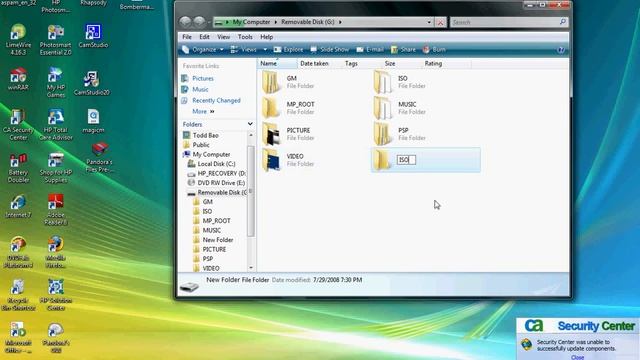Open CA Security Center desktop icon
This screenshot has width=640, height=360.
tap(18, 125)
